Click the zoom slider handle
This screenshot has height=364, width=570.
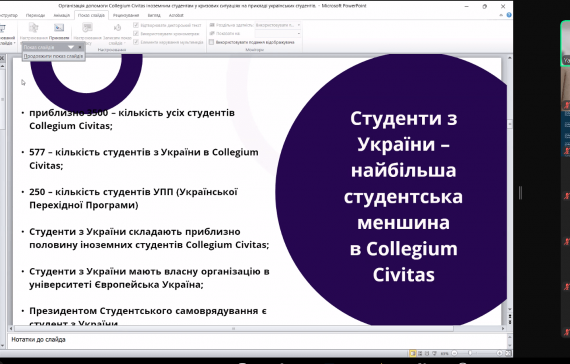[470, 353]
